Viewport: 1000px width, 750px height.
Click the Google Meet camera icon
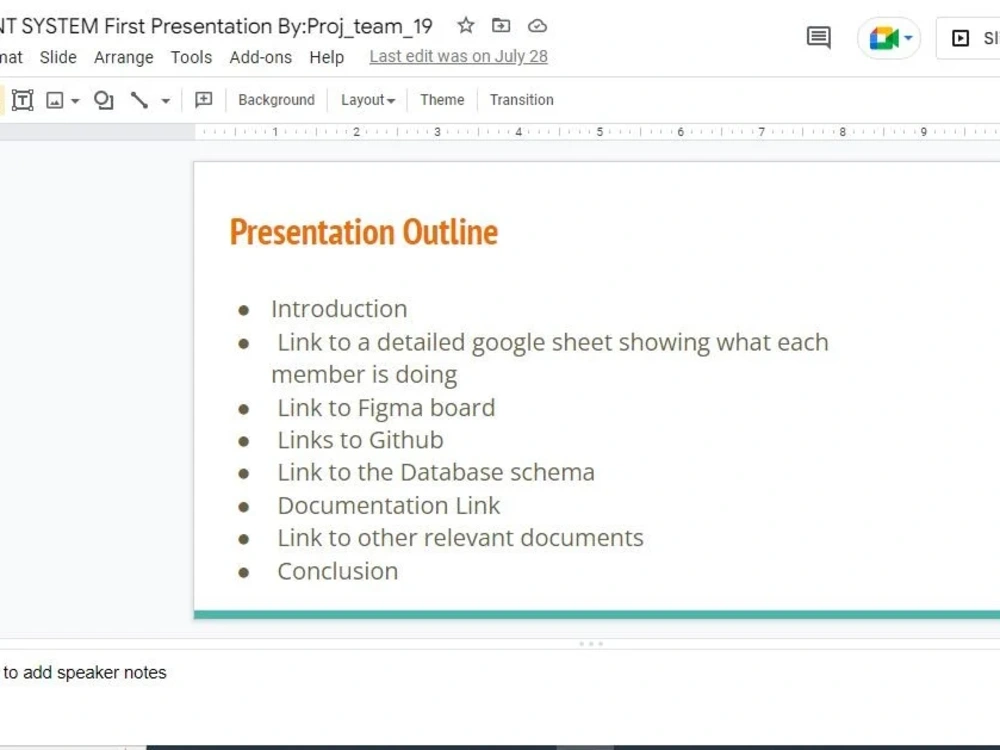(x=883, y=38)
